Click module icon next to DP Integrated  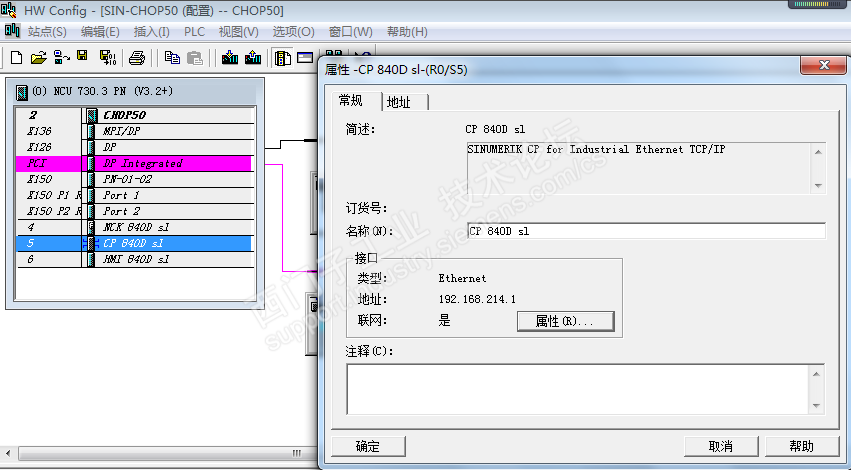pos(91,163)
